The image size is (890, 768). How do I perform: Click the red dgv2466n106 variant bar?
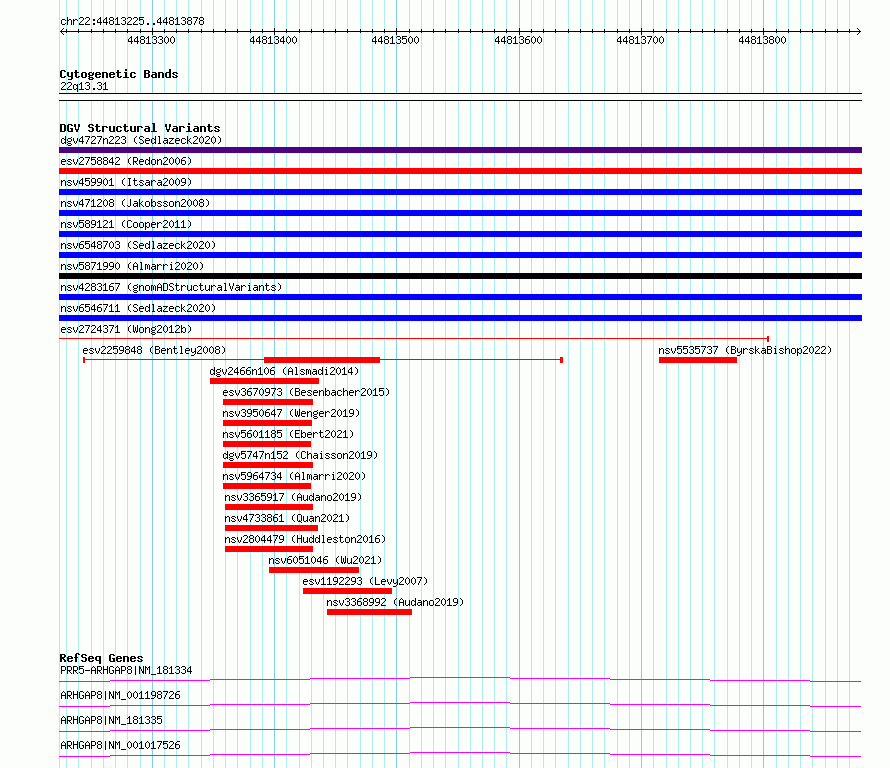pos(265,381)
